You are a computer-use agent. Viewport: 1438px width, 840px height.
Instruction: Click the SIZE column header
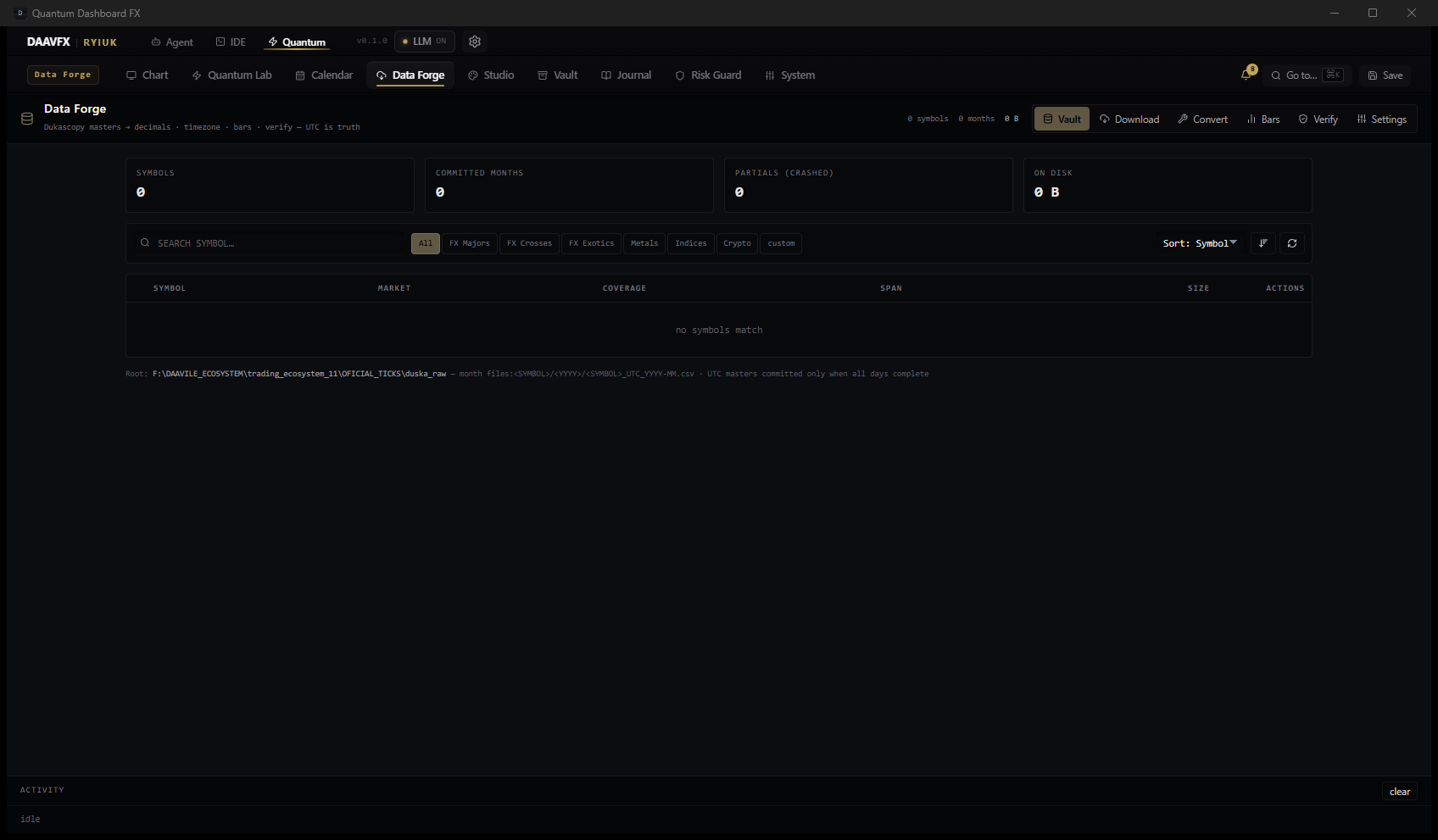pyautogui.click(x=1198, y=288)
